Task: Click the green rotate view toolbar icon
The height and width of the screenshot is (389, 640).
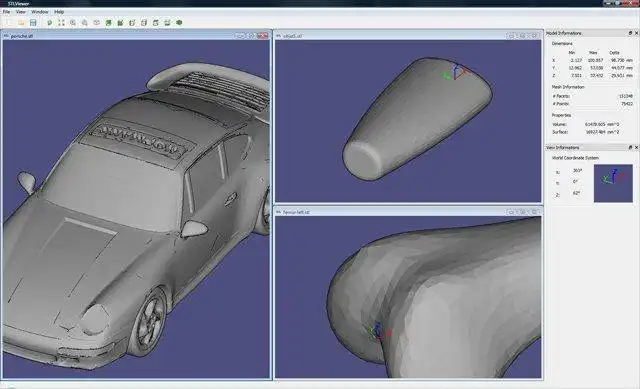Action: (49, 23)
